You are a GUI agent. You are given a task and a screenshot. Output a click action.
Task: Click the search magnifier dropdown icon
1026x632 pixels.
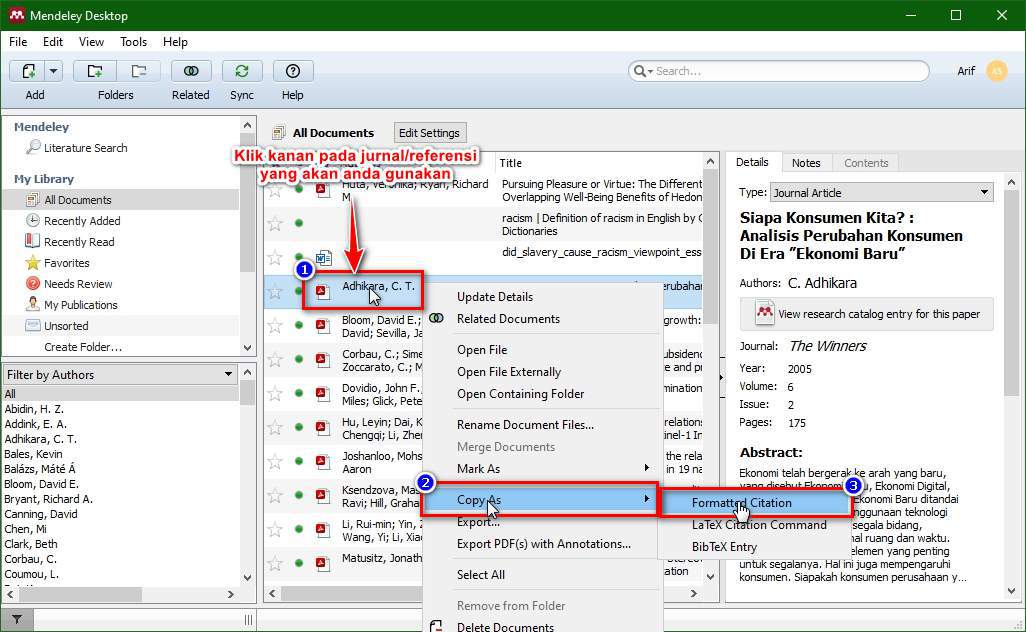[643, 71]
